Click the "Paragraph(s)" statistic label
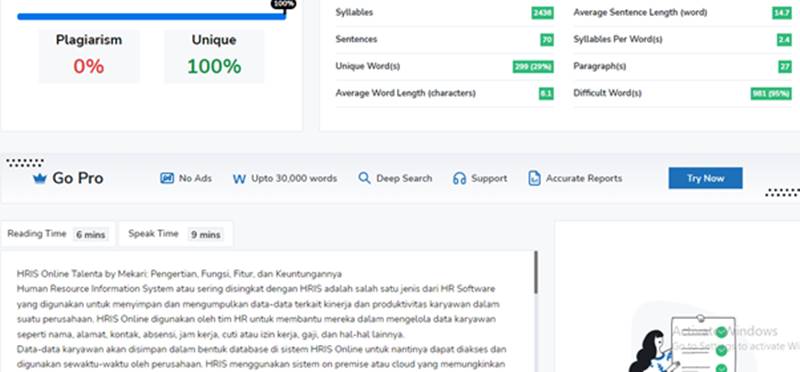This screenshot has width=800, height=372. (x=599, y=67)
